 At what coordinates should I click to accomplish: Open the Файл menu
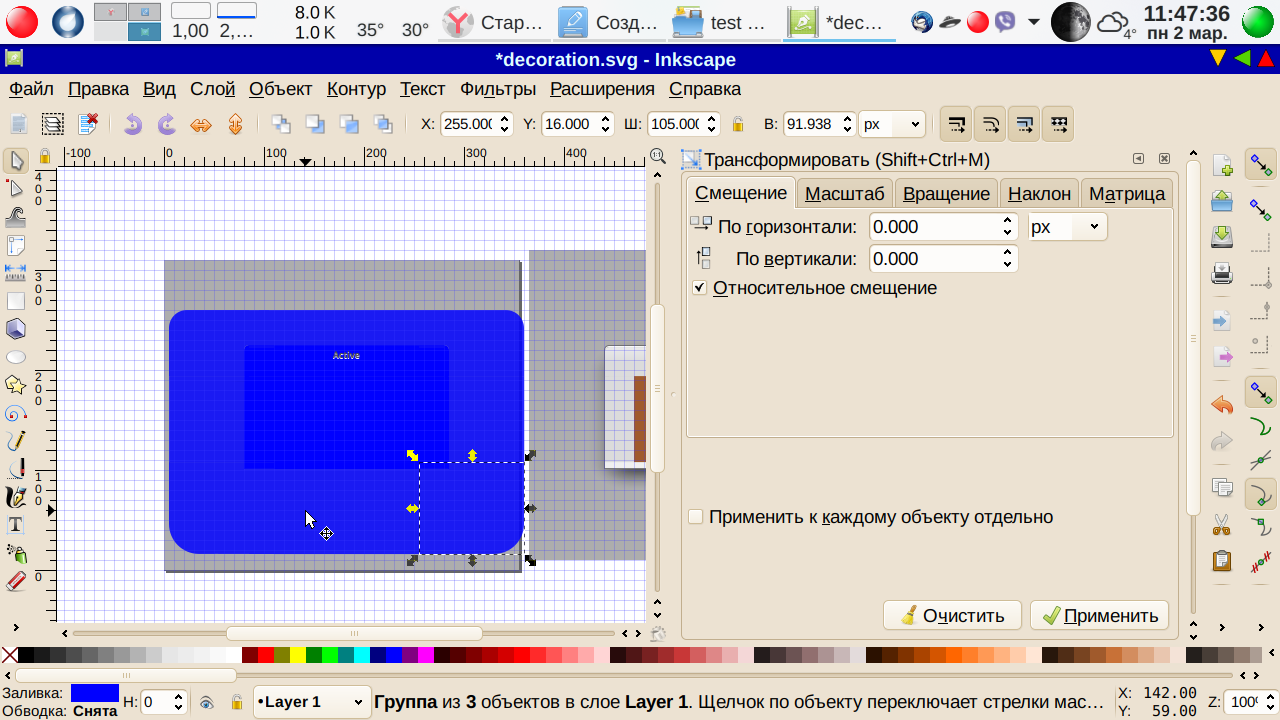tap(31, 89)
